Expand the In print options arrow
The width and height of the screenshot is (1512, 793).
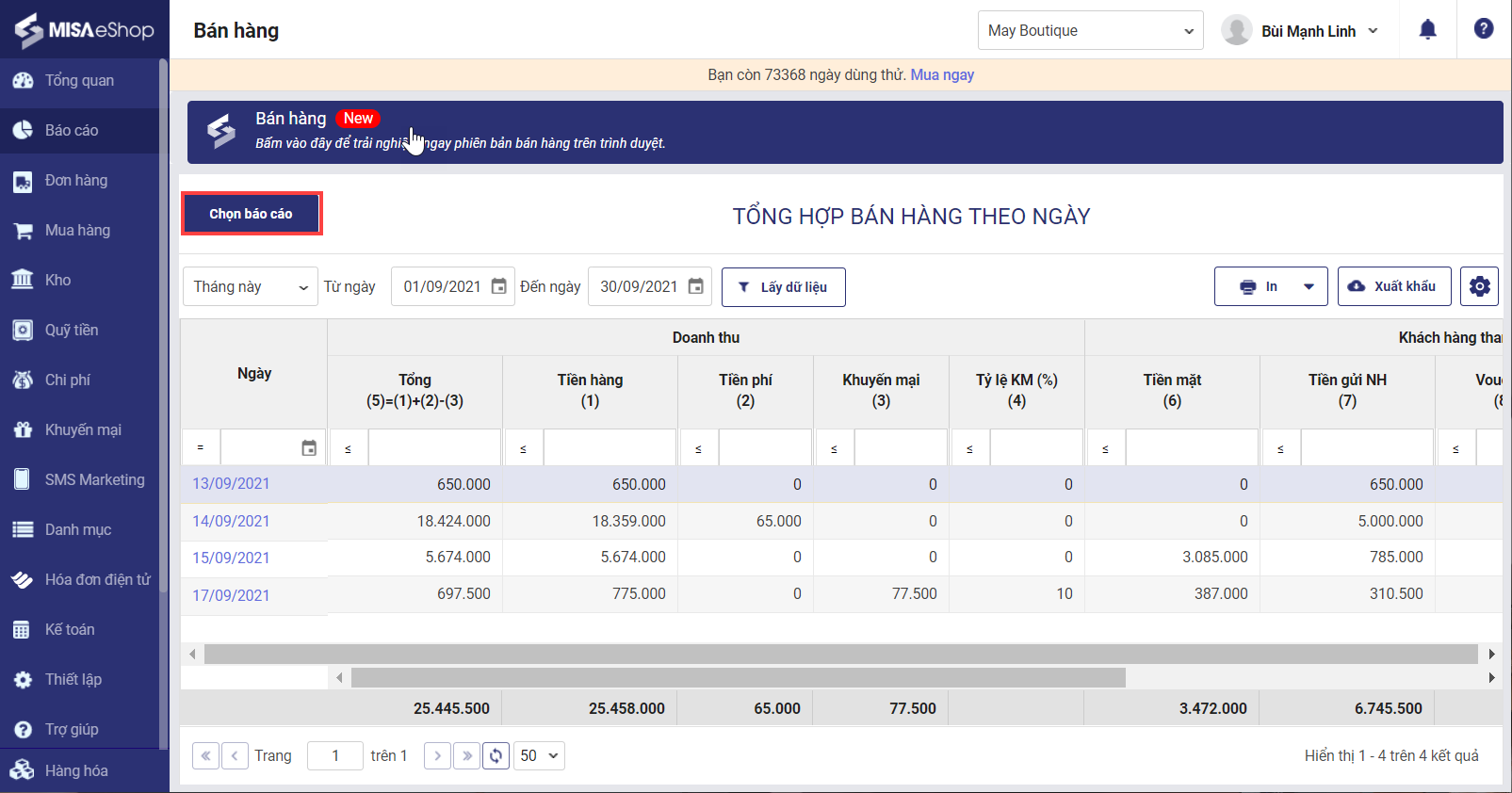point(1309,286)
